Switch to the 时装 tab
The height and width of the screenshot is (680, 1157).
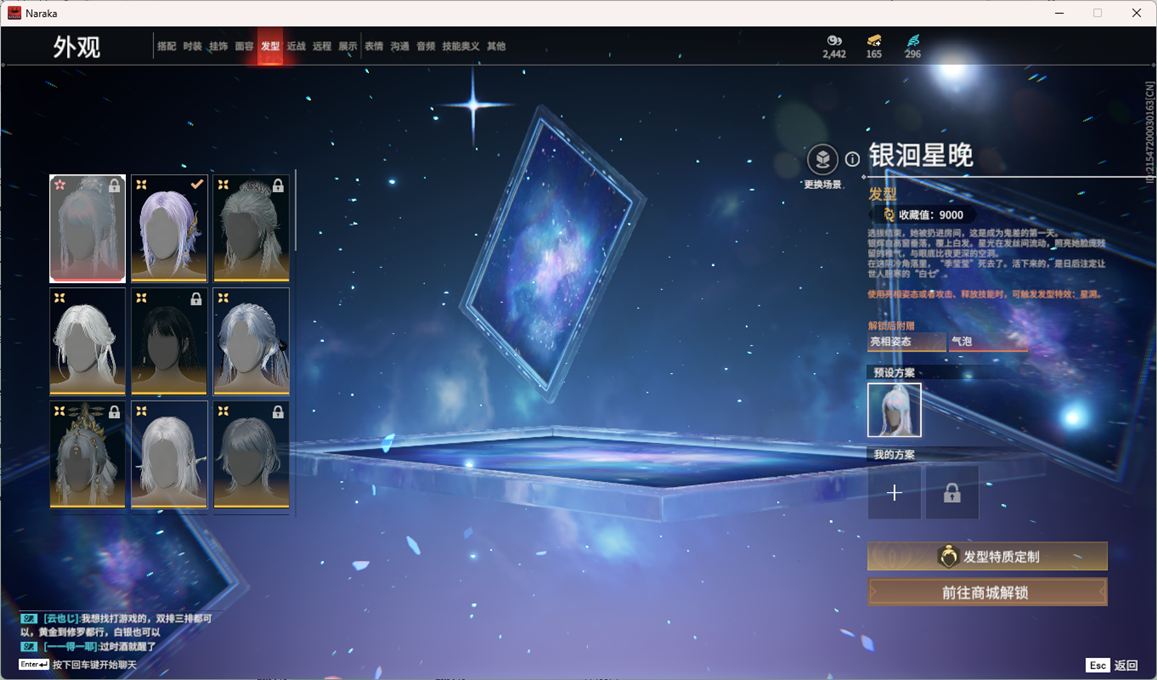click(x=193, y=46)
